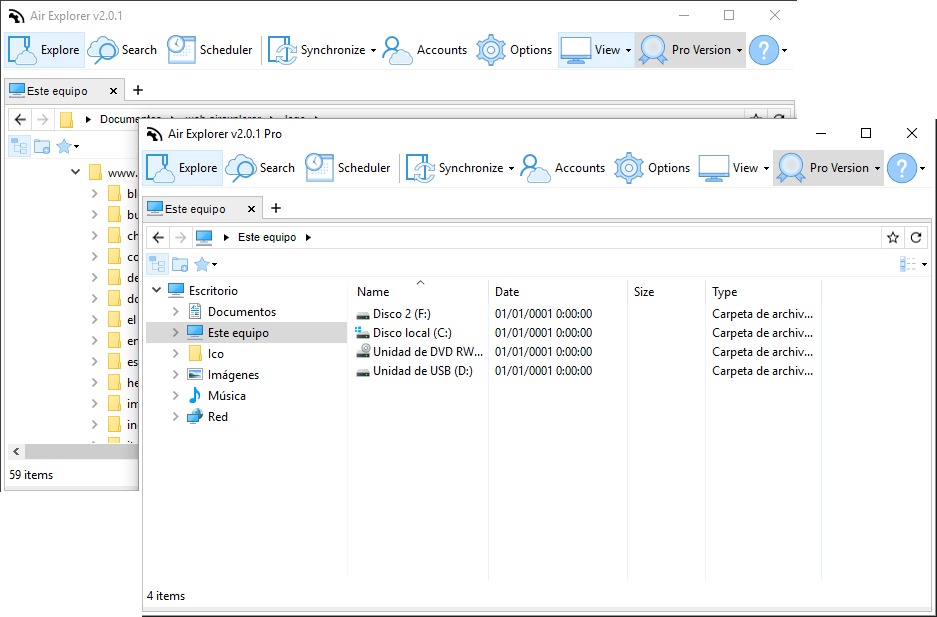Open help dropdown arrow in front window

tap(923, 168)
